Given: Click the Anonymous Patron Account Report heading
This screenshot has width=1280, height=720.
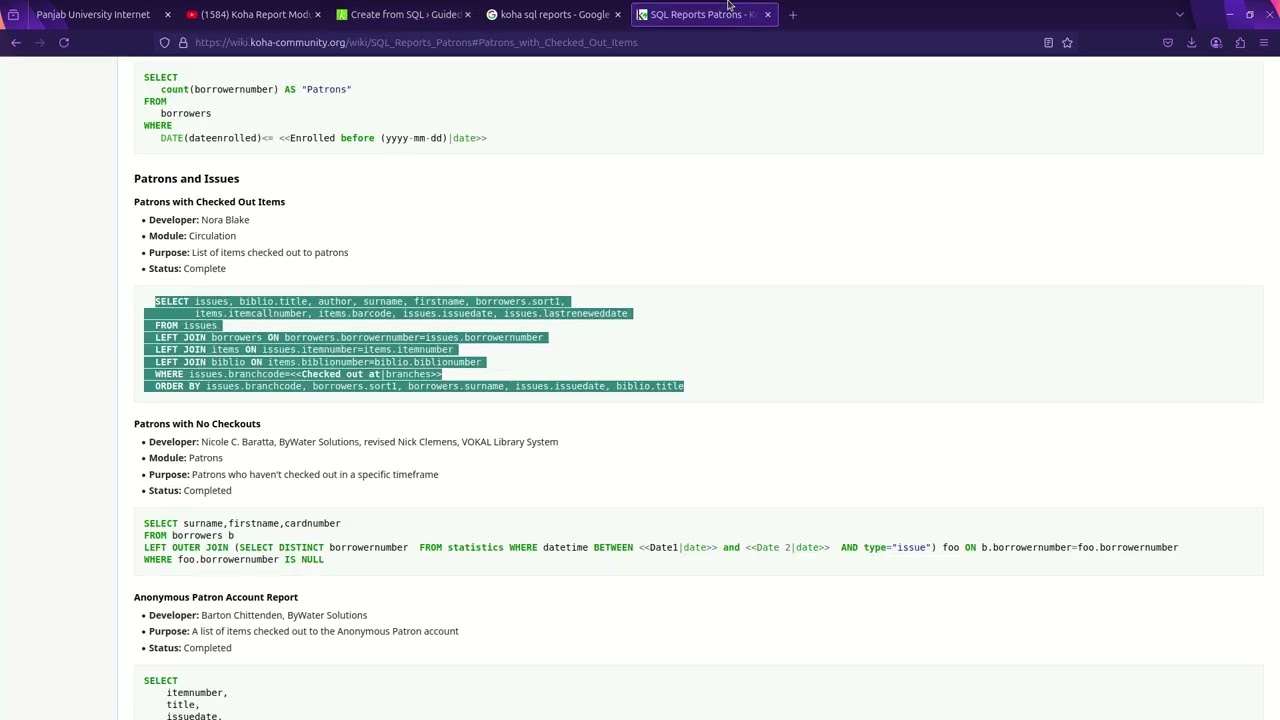Looking at the screenshot, I should [216, 597].
